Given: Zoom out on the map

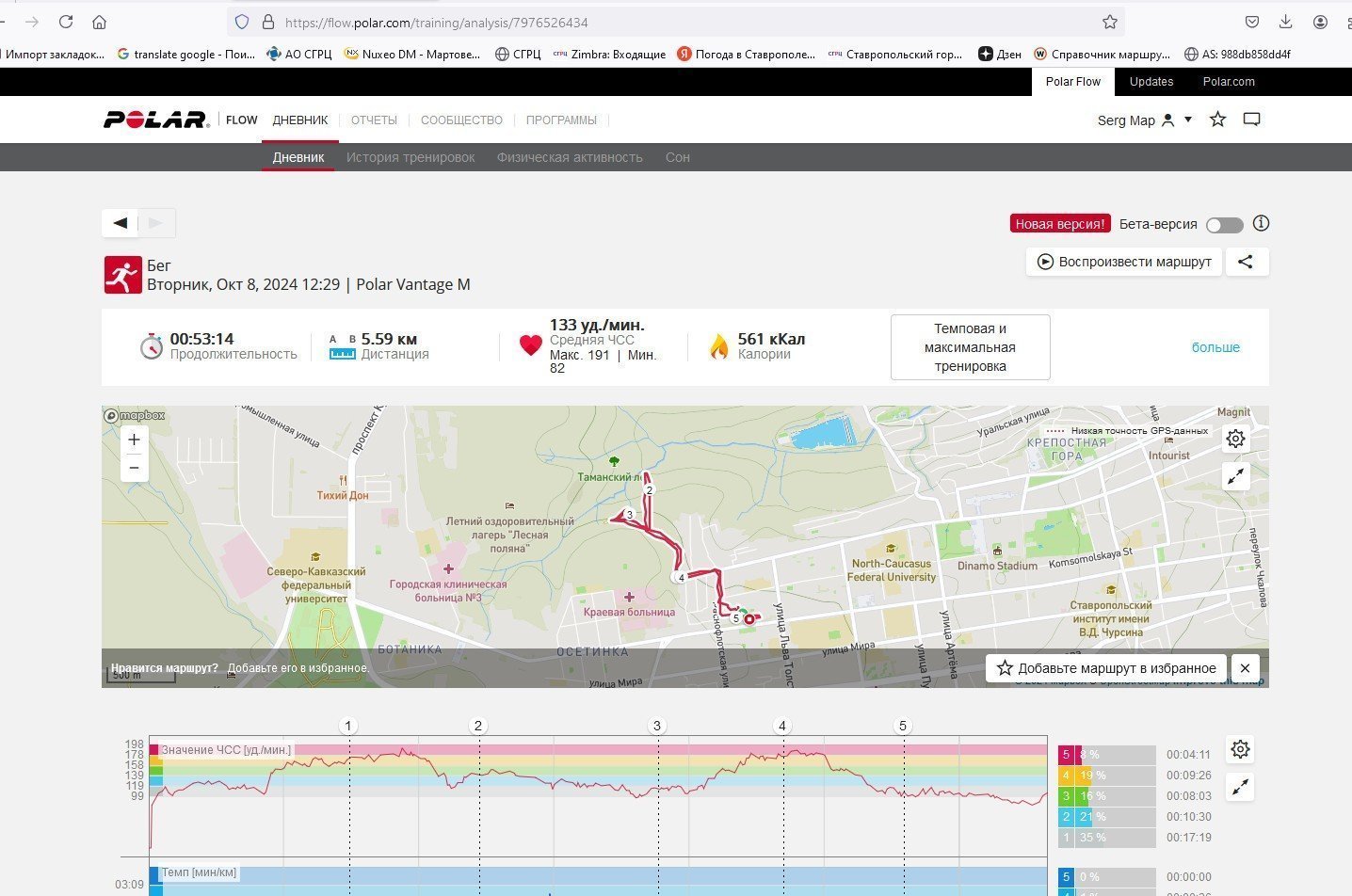Looking at the screenshot, I should point(134,468).
